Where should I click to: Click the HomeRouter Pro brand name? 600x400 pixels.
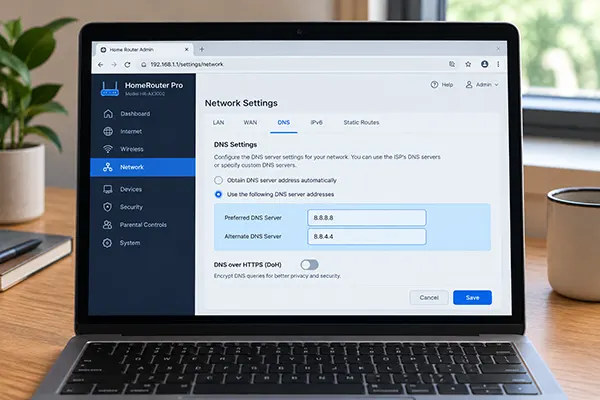154,85
